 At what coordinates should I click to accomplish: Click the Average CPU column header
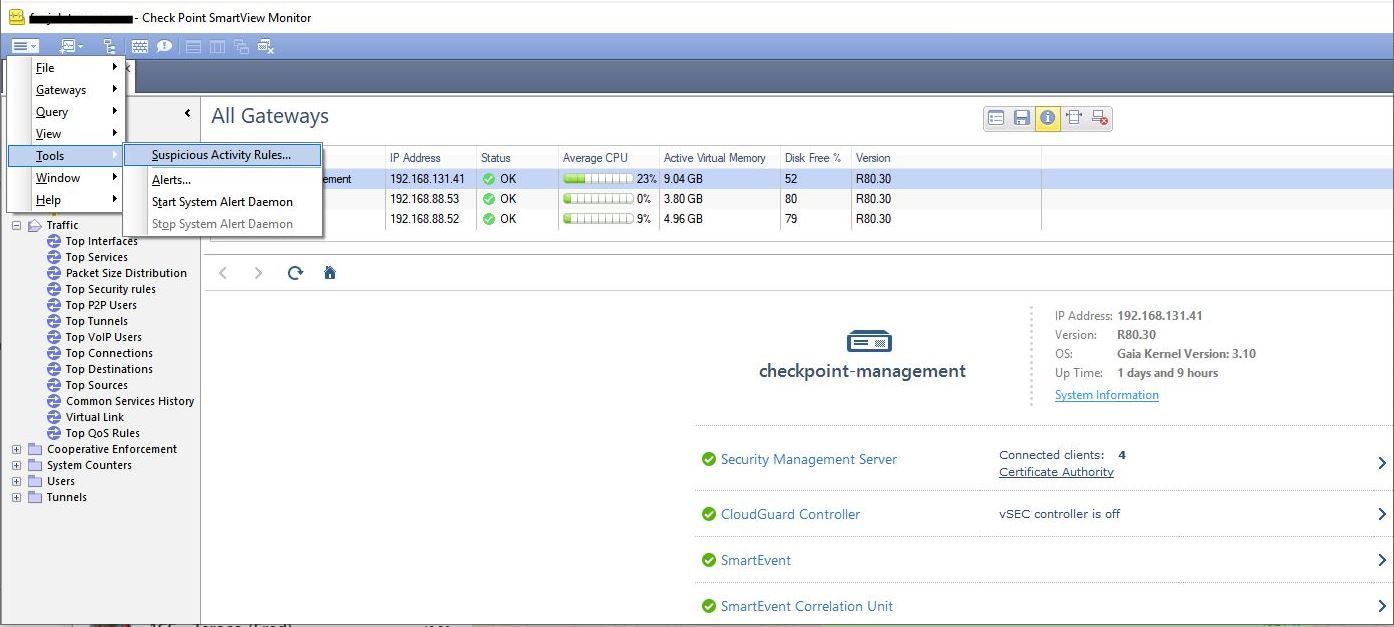click(595, 158)
